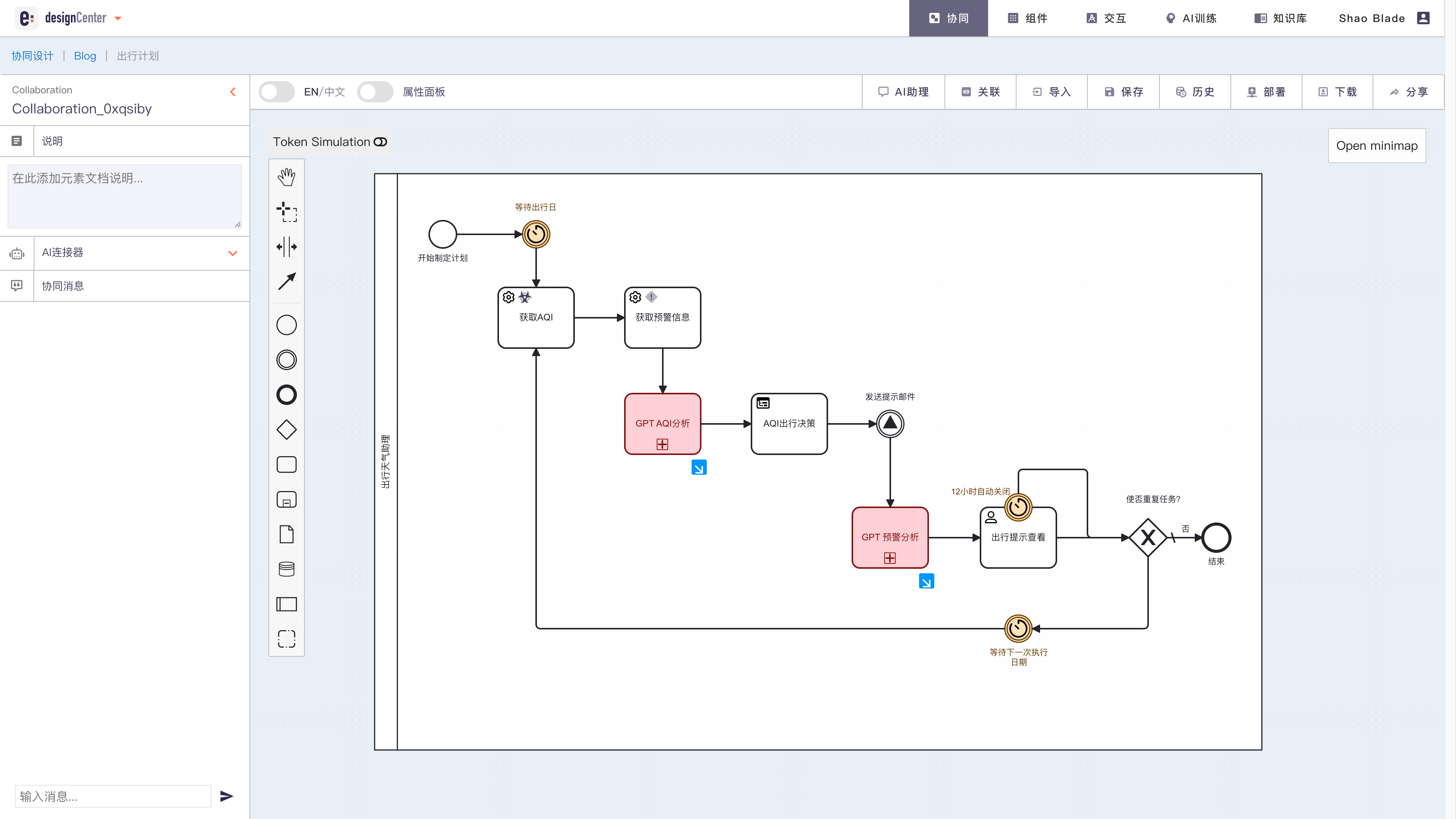Screen dimensions: 1456x819
Task: Create a task rectangle from palette
Action: pos(287,464)
